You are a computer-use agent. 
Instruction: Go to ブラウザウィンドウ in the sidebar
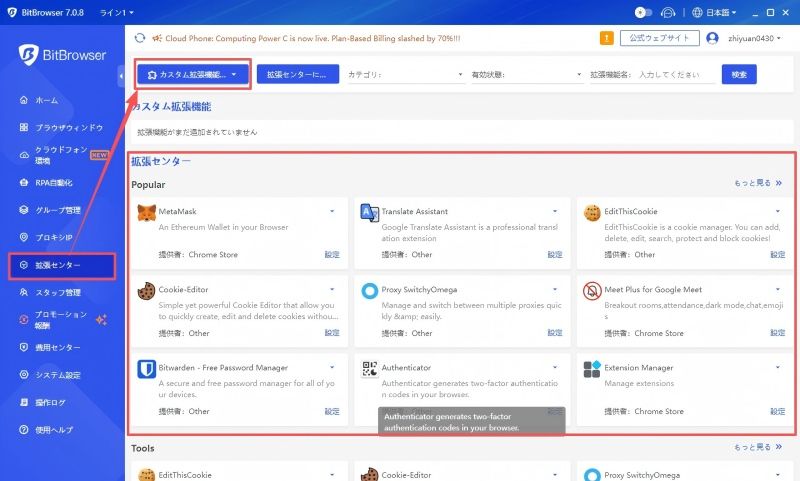pyautogui.click(x=68, y=128)
